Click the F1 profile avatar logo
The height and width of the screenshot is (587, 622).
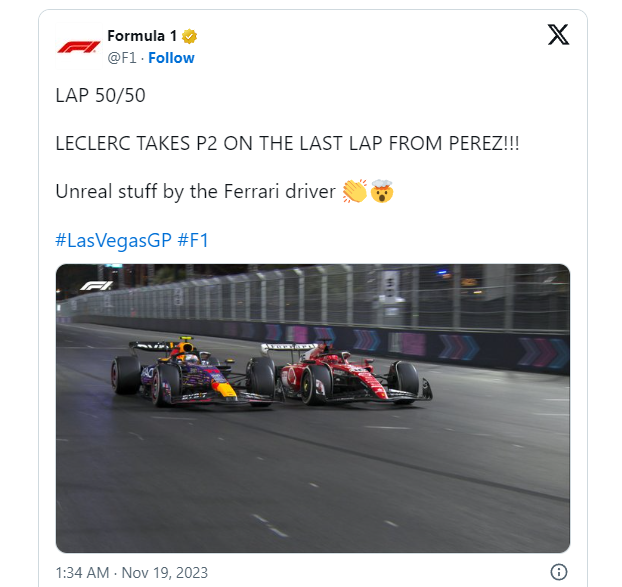pyautogui.click(x=77, y=47)
